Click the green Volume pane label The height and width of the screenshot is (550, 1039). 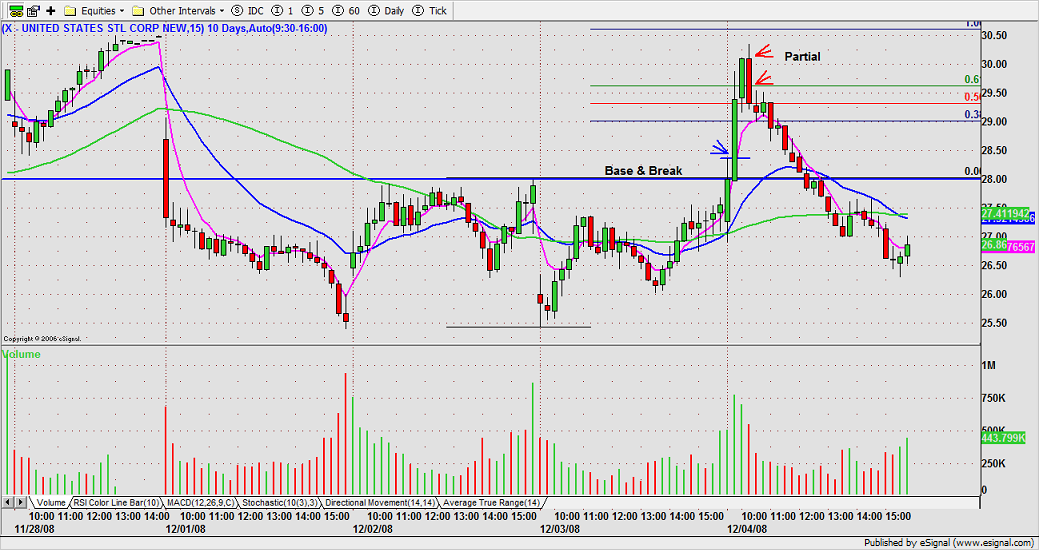coord(22,355)
